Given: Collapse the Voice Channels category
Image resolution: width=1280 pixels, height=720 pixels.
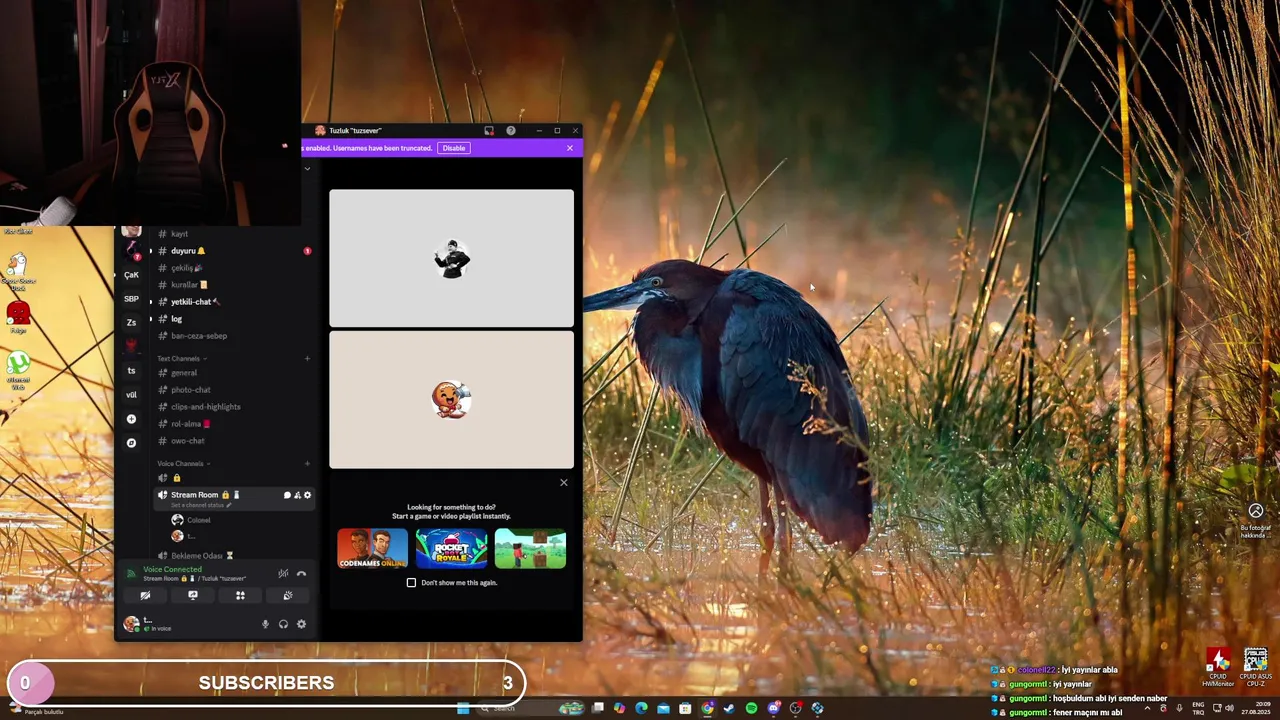Looking at the screenshot, I should pos(183,464).
